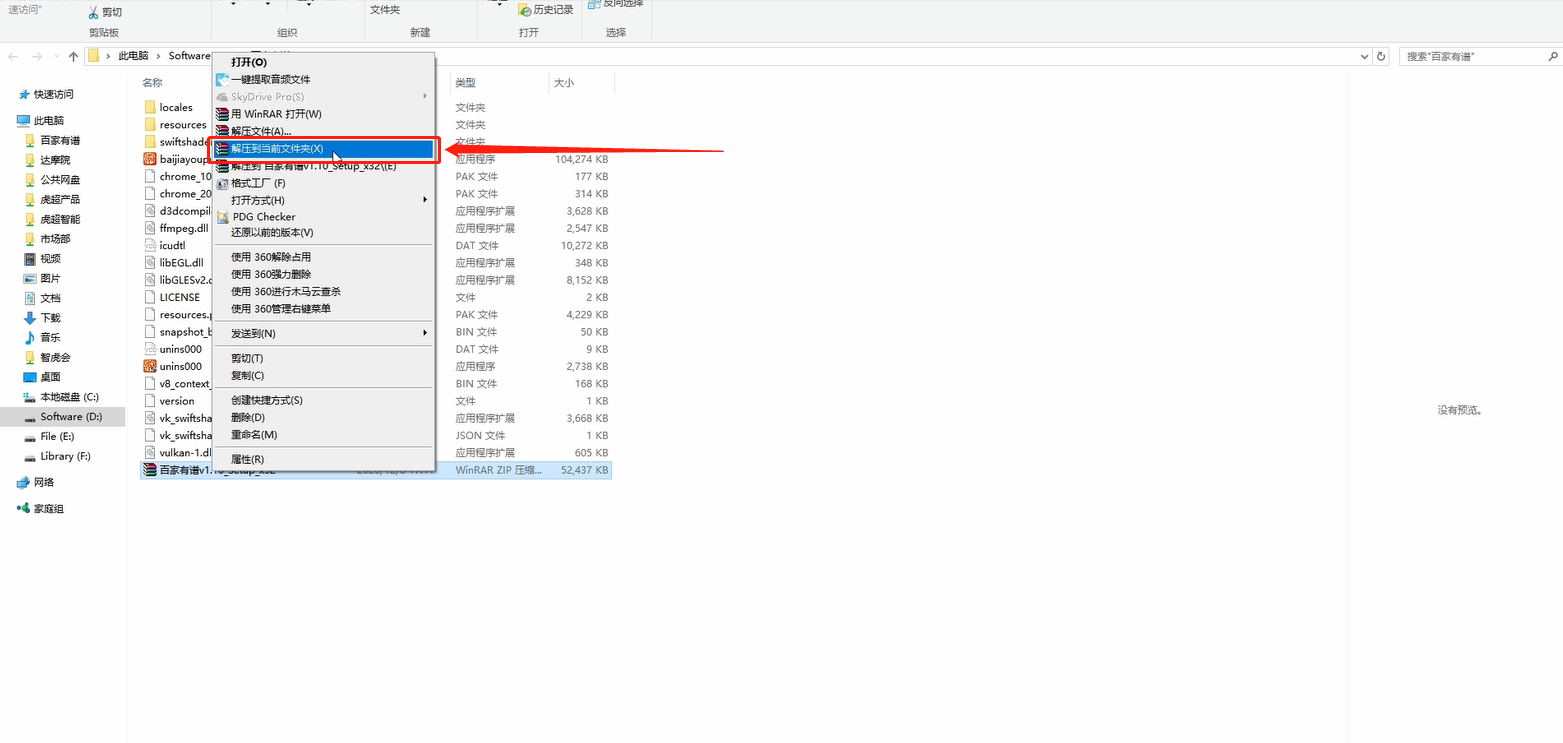Select the 百家有谱 setup ZIP archive icon
The width and height of the screenshot is (1563, 743).
point(150,470)
